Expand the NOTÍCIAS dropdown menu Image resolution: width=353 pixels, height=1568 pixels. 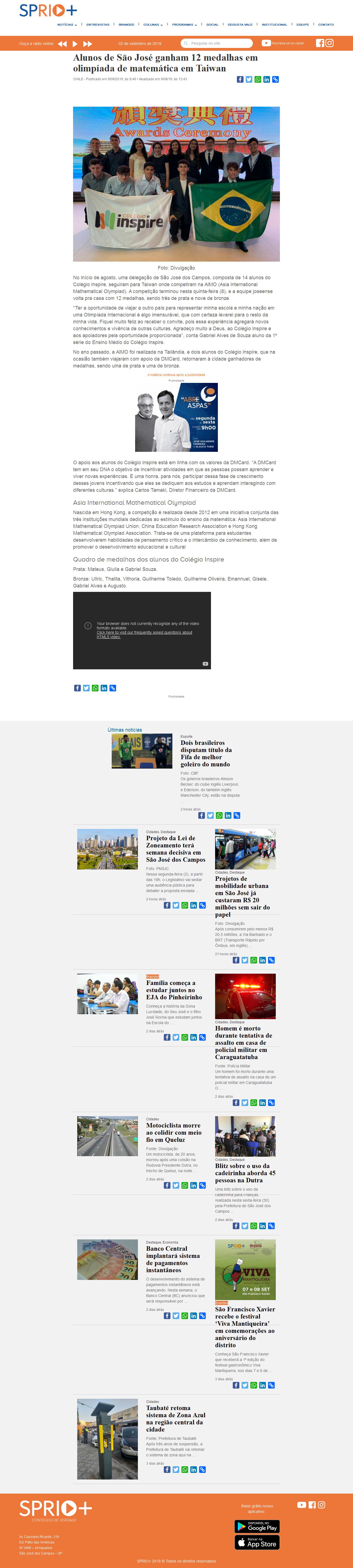pos(67,25)
